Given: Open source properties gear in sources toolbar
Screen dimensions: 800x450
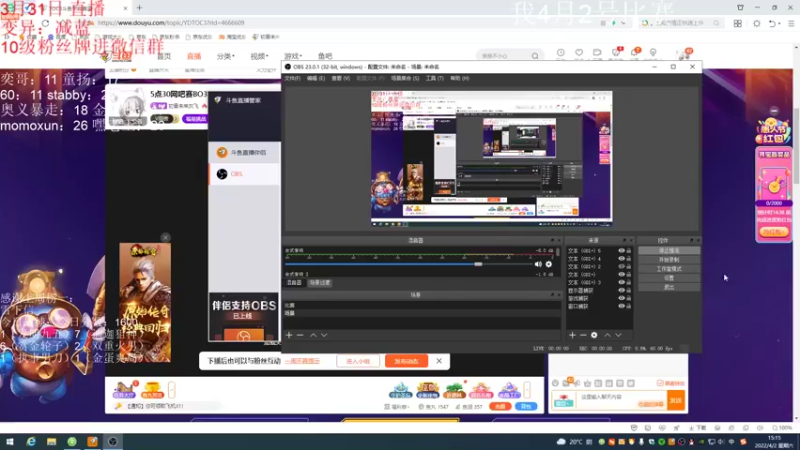Looking at the screenshot, I should pos(594,335).
